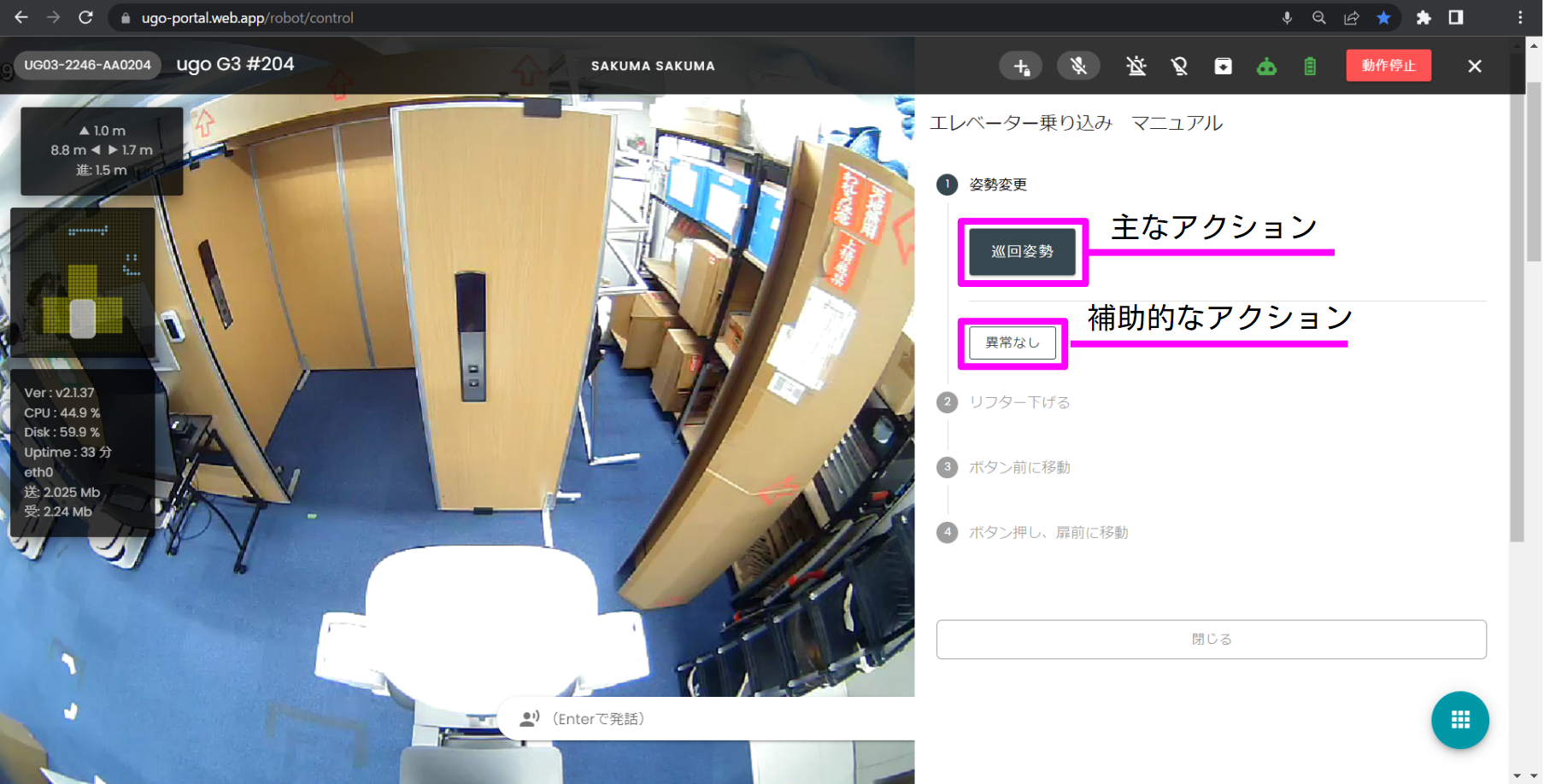Bookmark the page with the star icon

[x=1384, y=17]
